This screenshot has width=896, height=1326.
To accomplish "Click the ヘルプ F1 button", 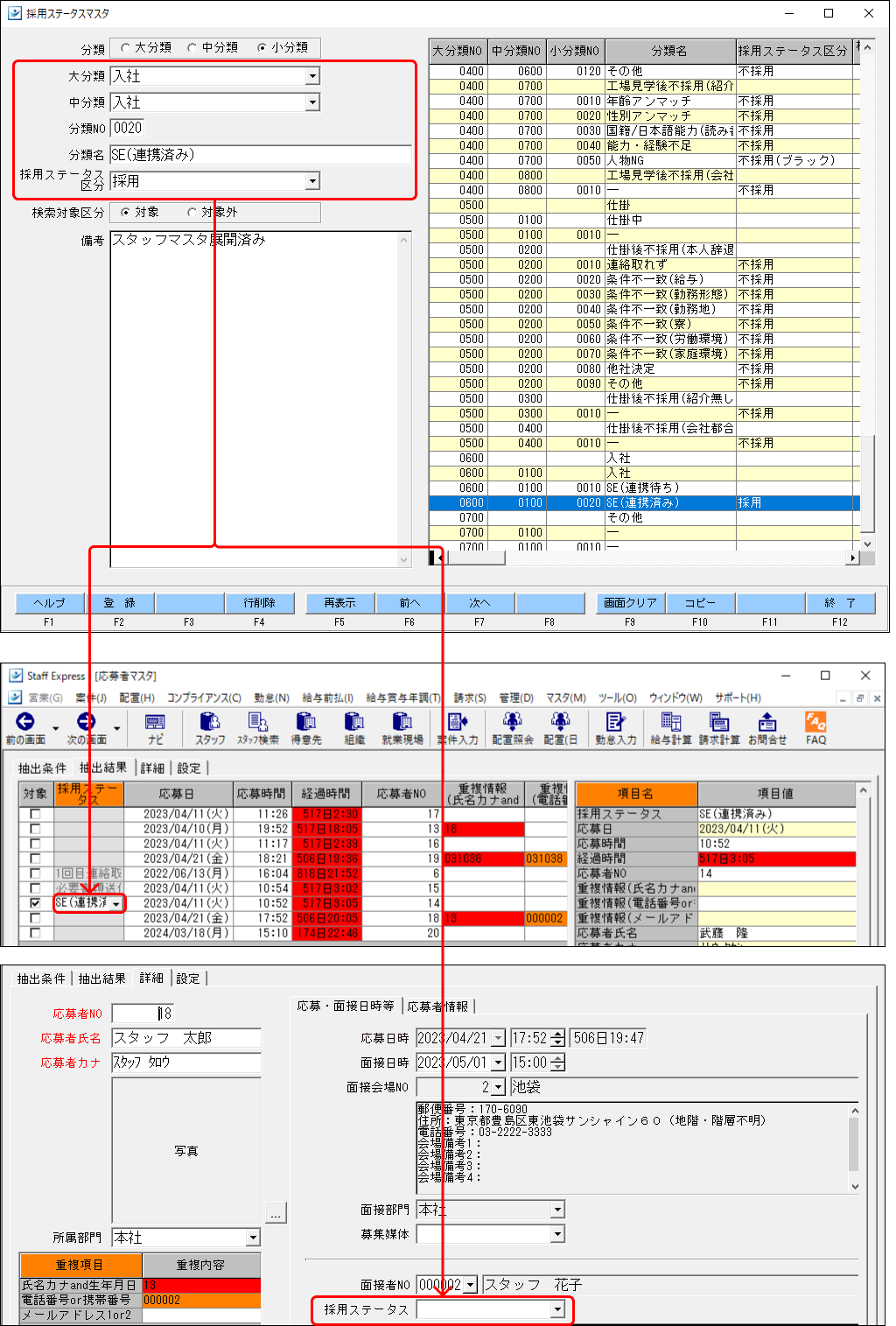I will [x=50, y=603].
